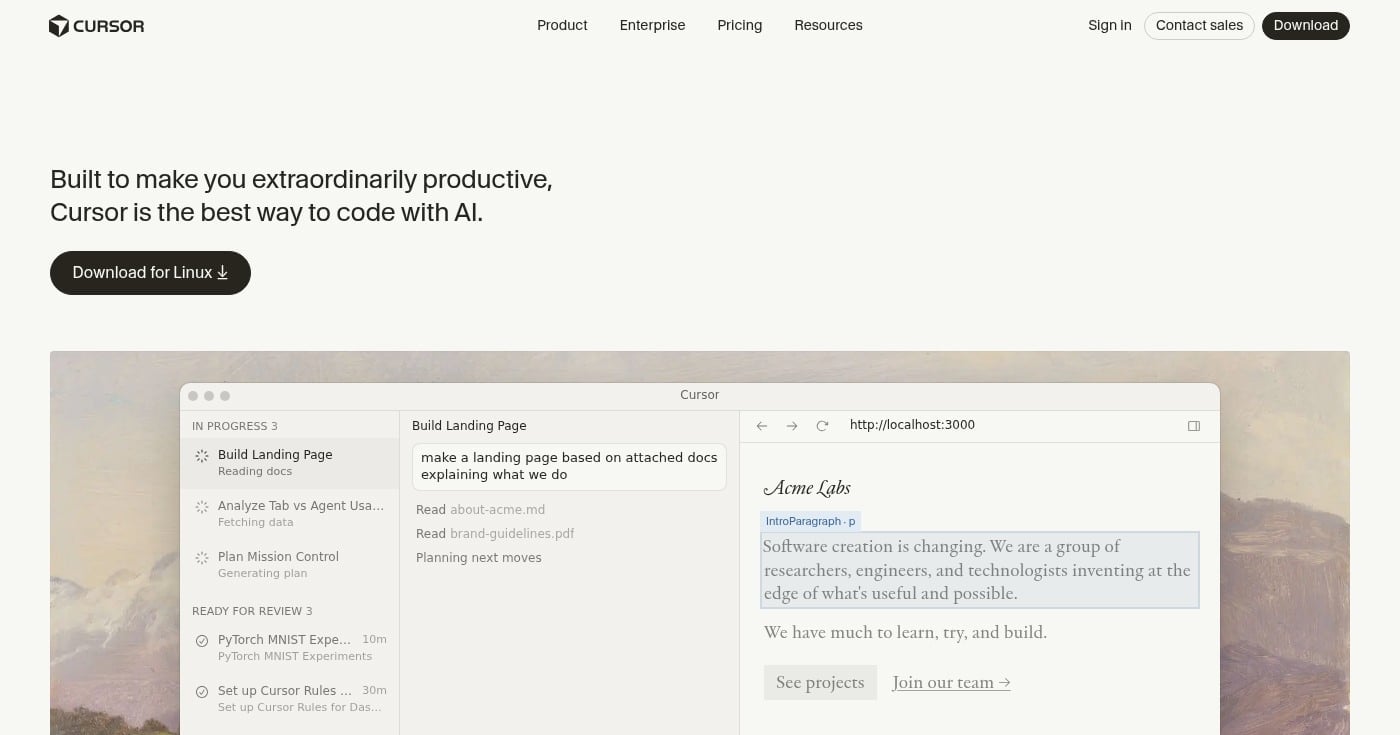
Task: Collapse the READY FOR REVIEW section
Action: (252, 611)
